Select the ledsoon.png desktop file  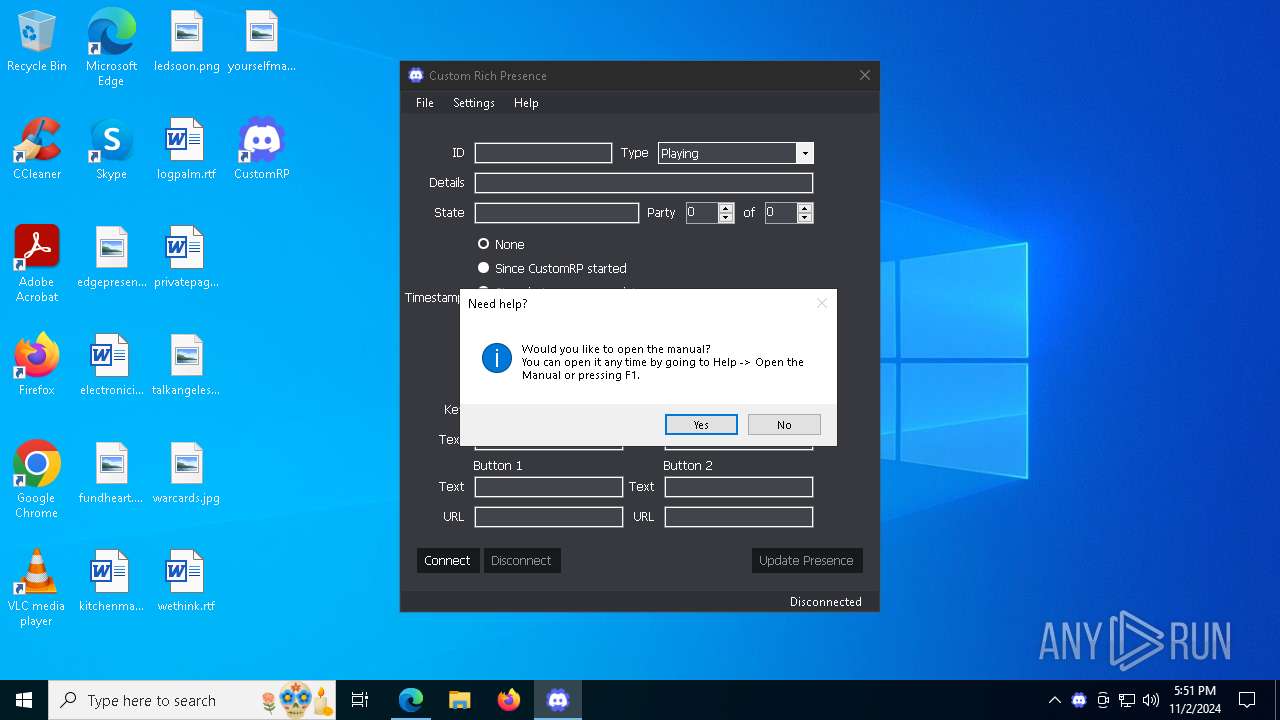pyautogui.click(x=186, y=42)
